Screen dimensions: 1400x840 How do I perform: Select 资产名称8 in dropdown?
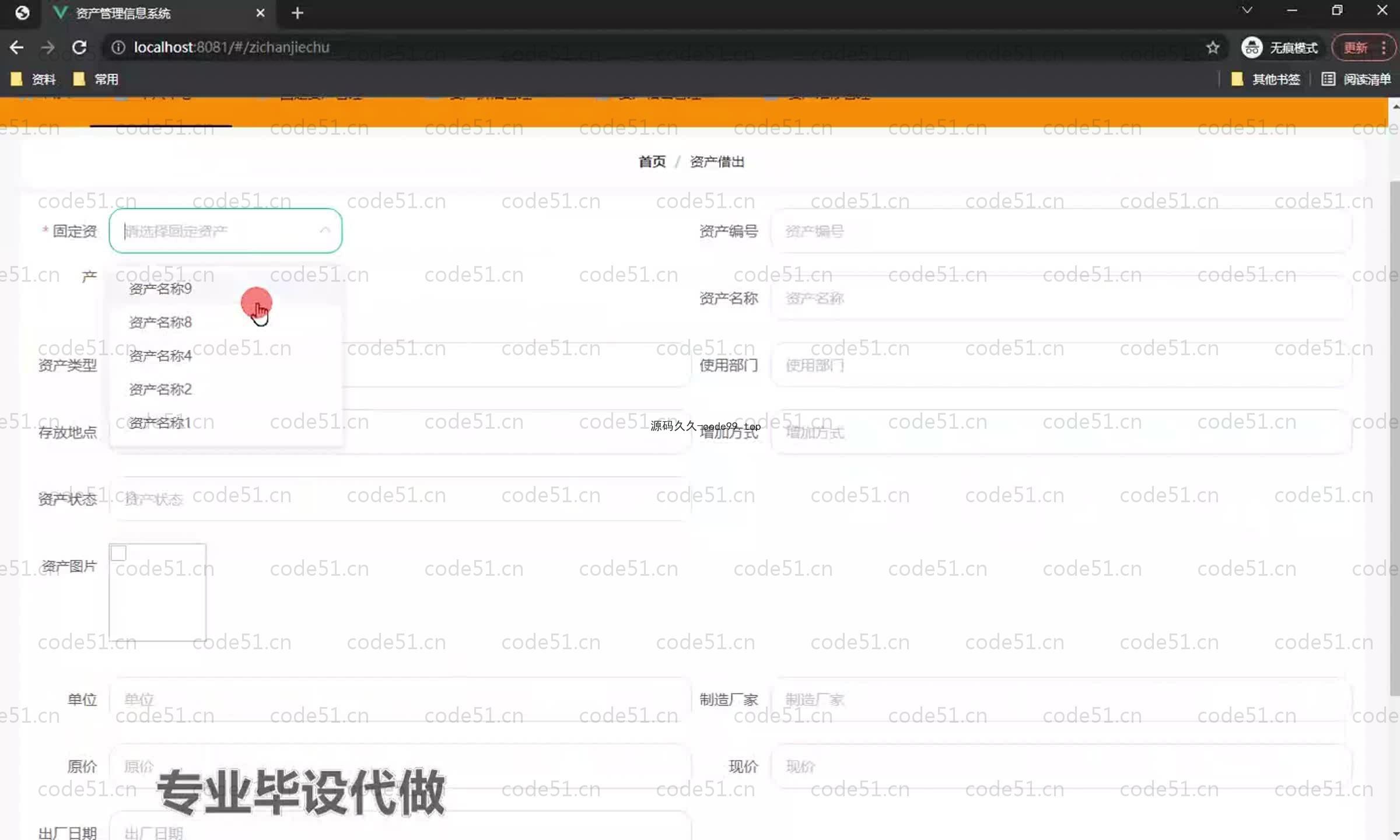click(160, 322)
